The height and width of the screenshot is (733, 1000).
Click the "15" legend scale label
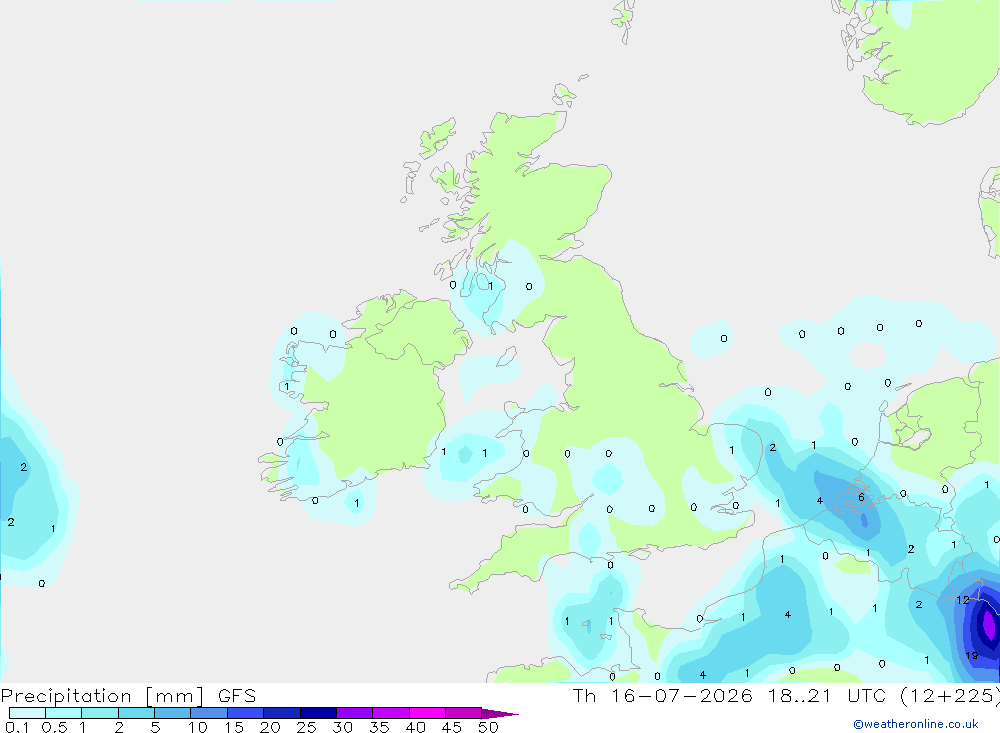pos(234,727)
